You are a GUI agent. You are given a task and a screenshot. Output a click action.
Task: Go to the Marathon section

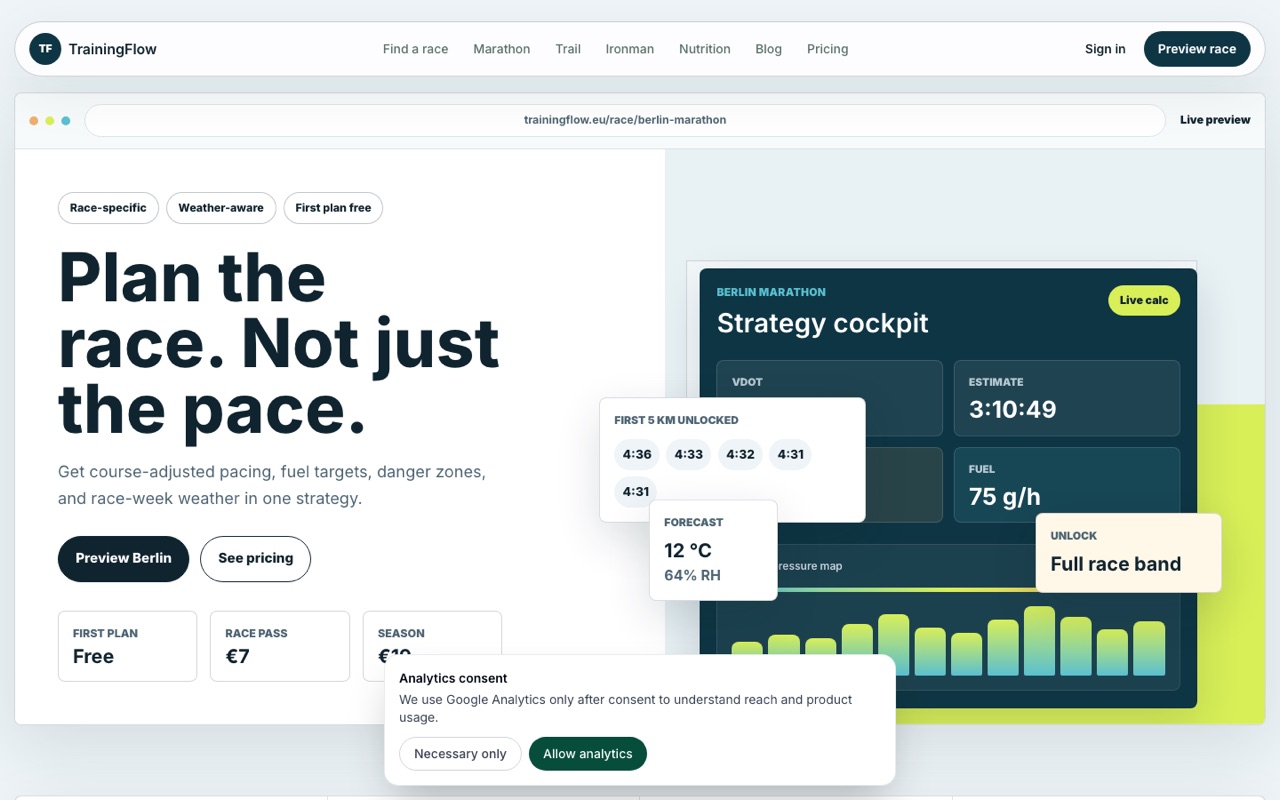[501, 49]
